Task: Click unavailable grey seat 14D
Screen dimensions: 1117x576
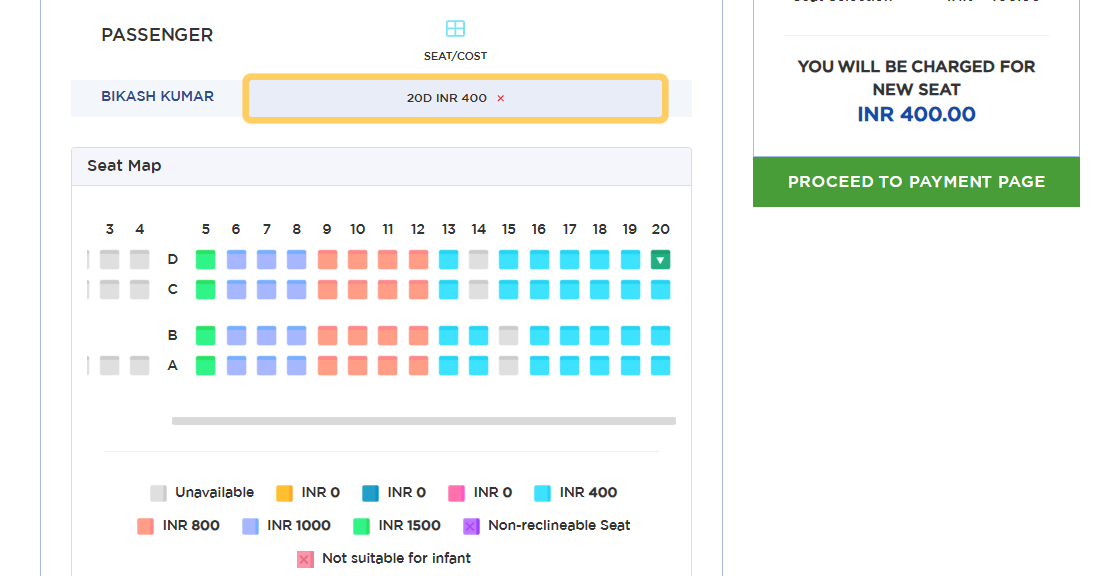Action: click(479, 260)
